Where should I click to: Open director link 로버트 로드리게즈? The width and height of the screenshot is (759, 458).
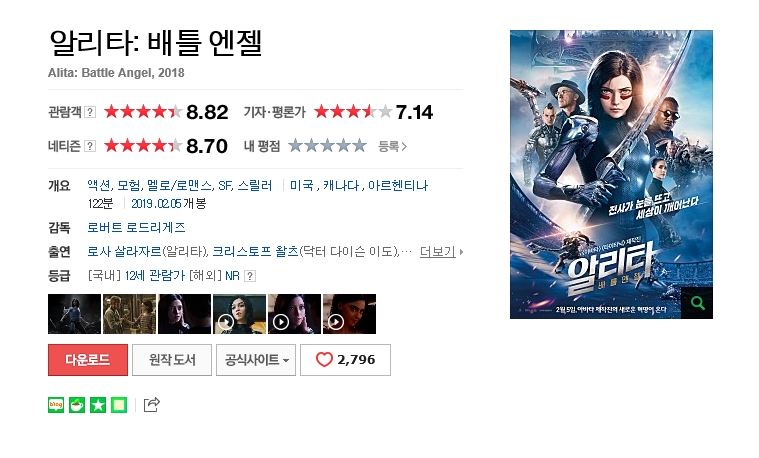(x=136, y=228)
